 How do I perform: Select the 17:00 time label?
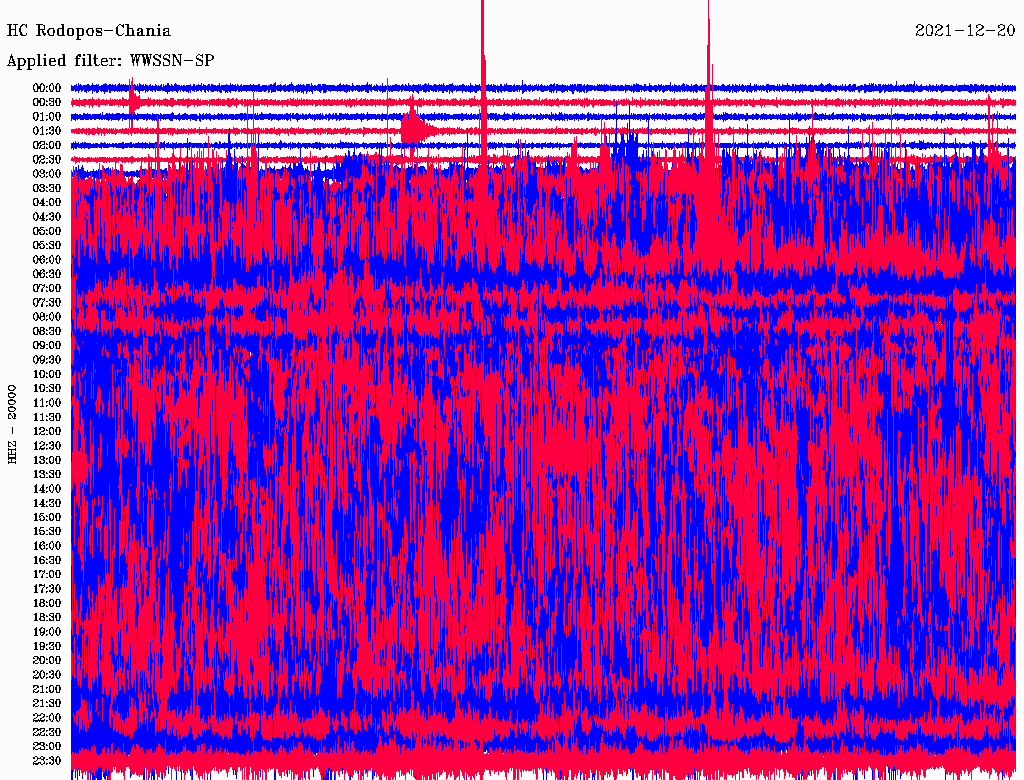[x=47, y=574]
